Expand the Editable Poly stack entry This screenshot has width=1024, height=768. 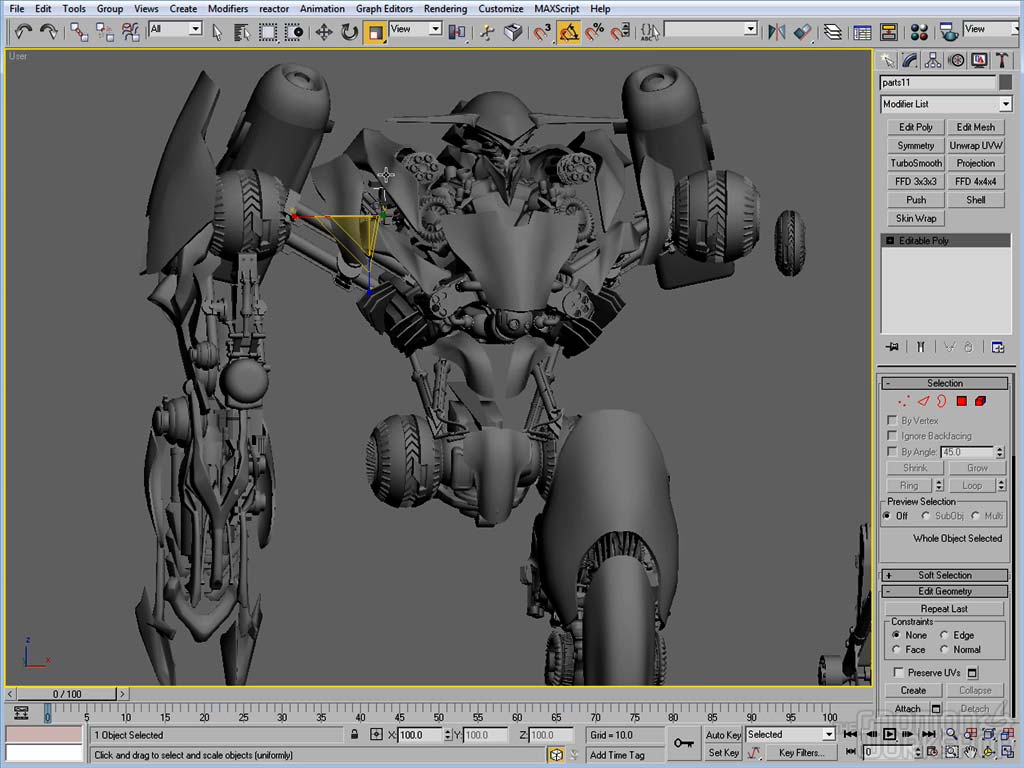890,240
